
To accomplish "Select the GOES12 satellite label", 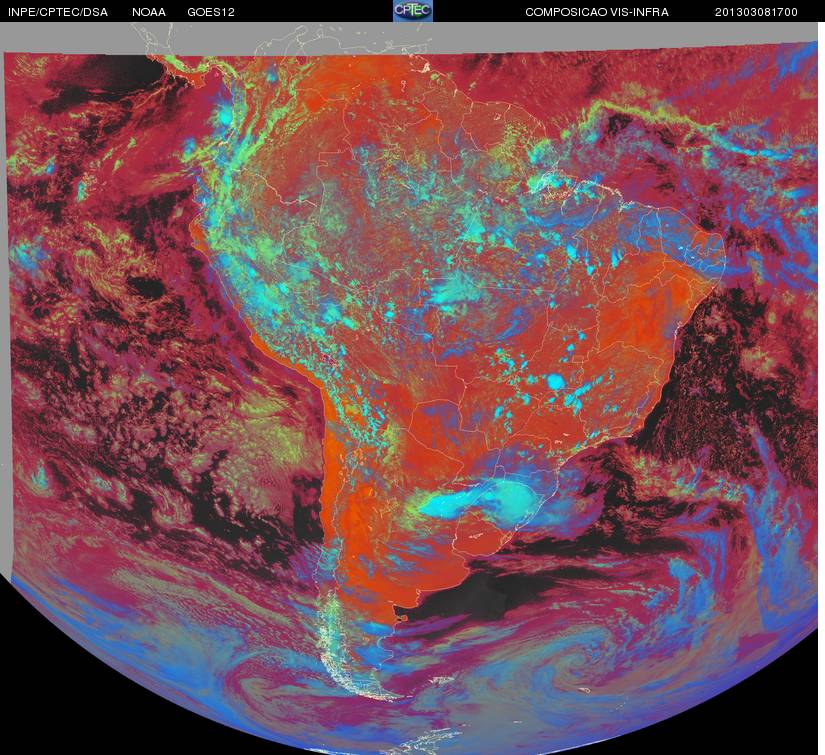I will click(211, 12).
